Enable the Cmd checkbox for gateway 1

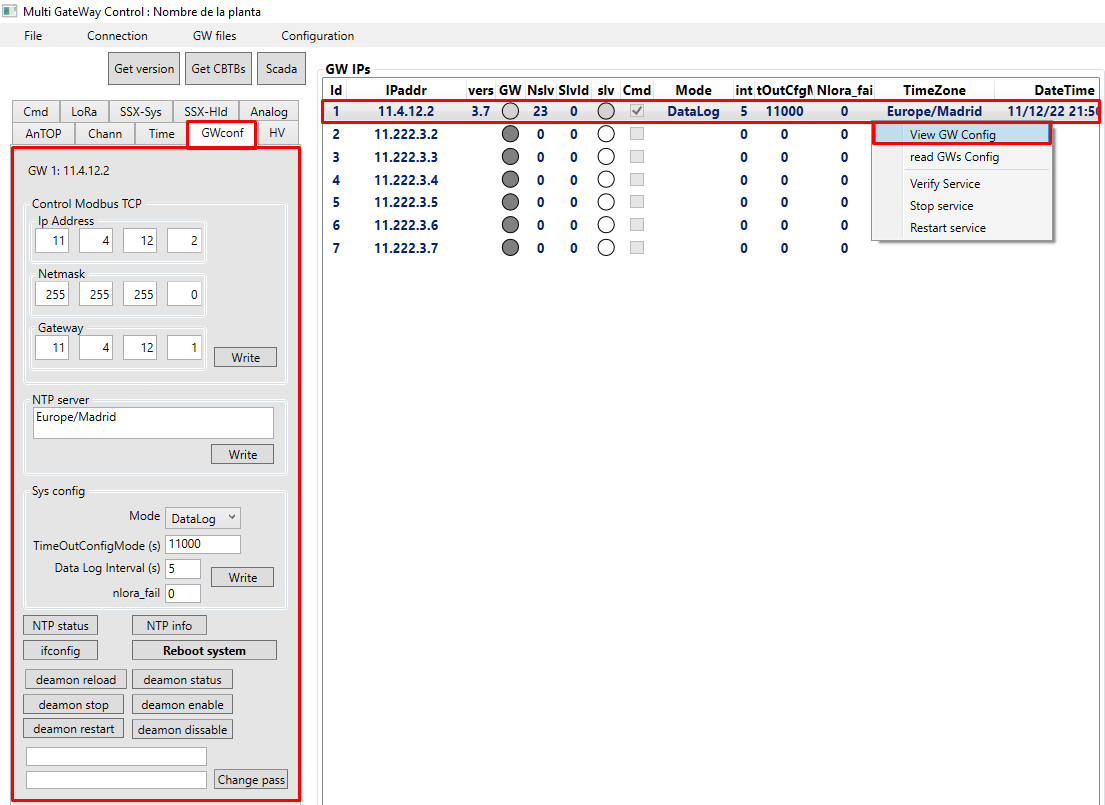[x=636, y=111]
